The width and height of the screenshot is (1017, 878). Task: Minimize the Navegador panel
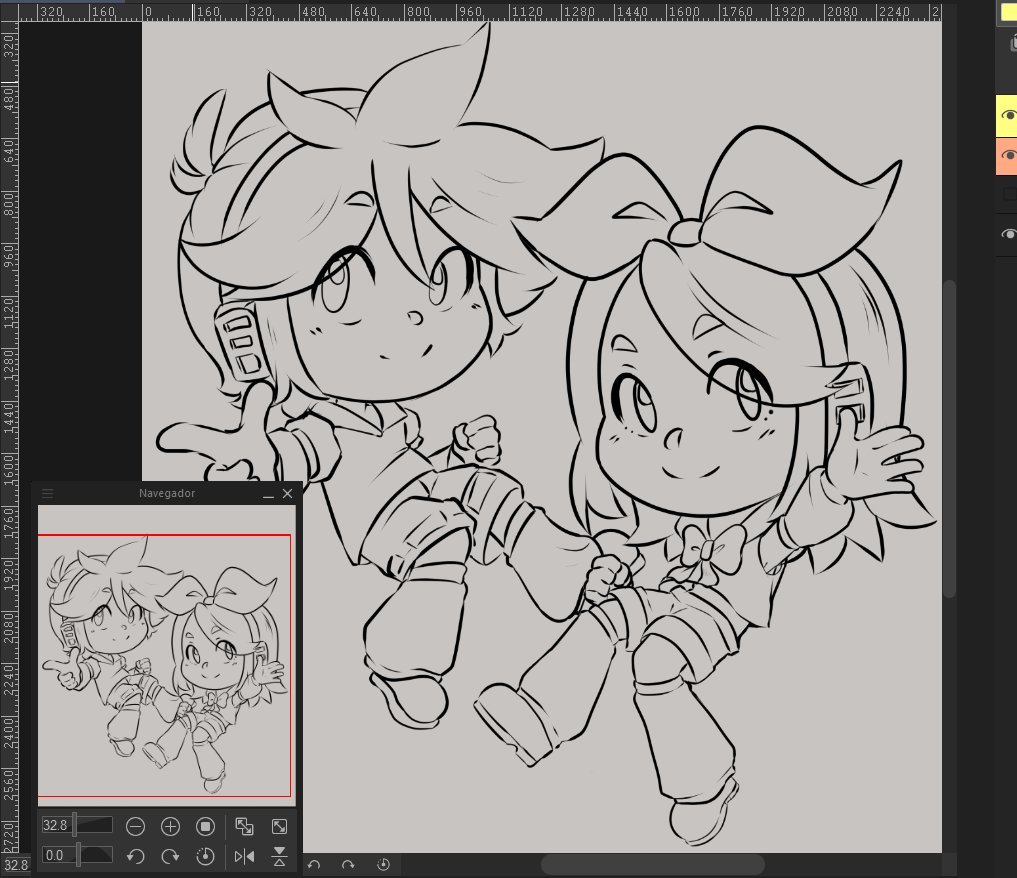coord(269,494)
